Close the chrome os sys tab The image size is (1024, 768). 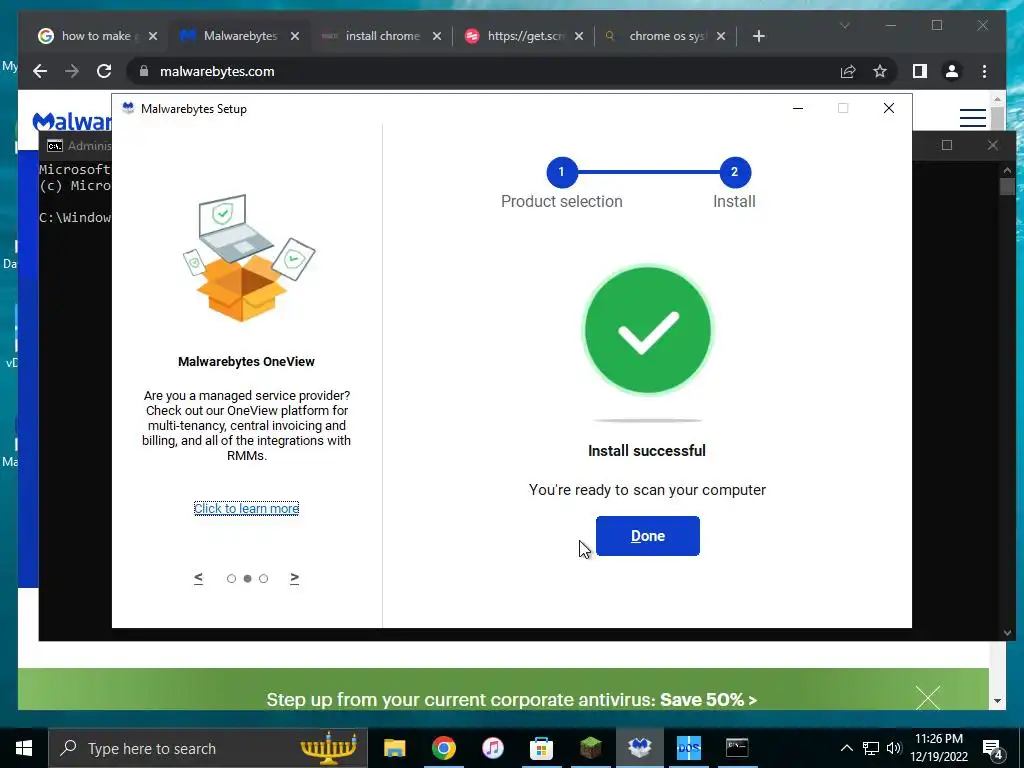tap(721, 36)
